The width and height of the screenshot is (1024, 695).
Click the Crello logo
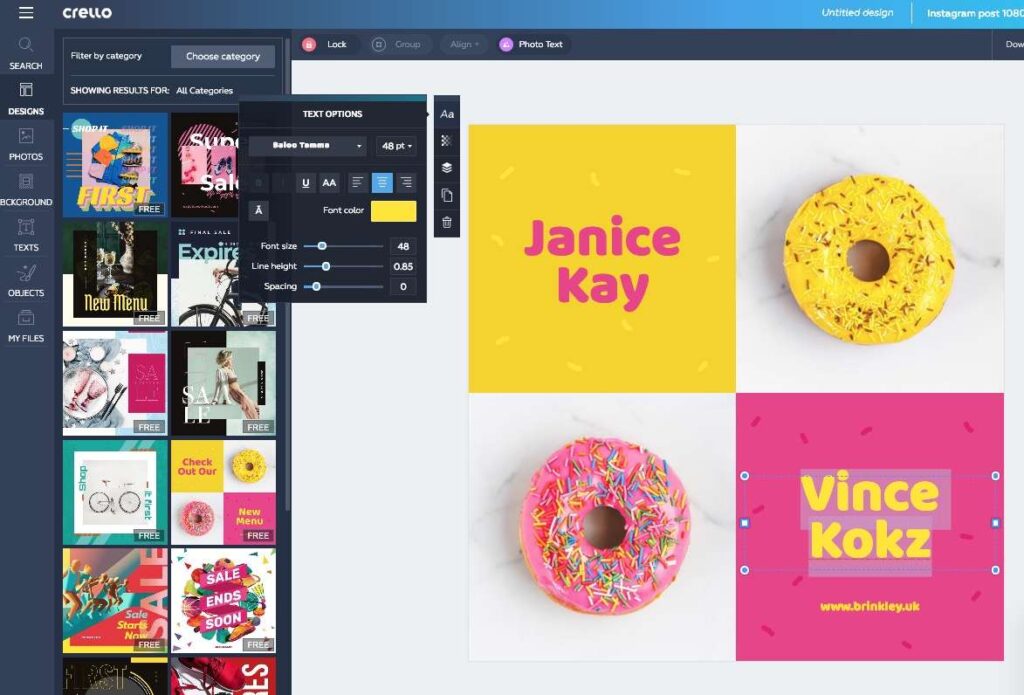(x=87, y=12)
